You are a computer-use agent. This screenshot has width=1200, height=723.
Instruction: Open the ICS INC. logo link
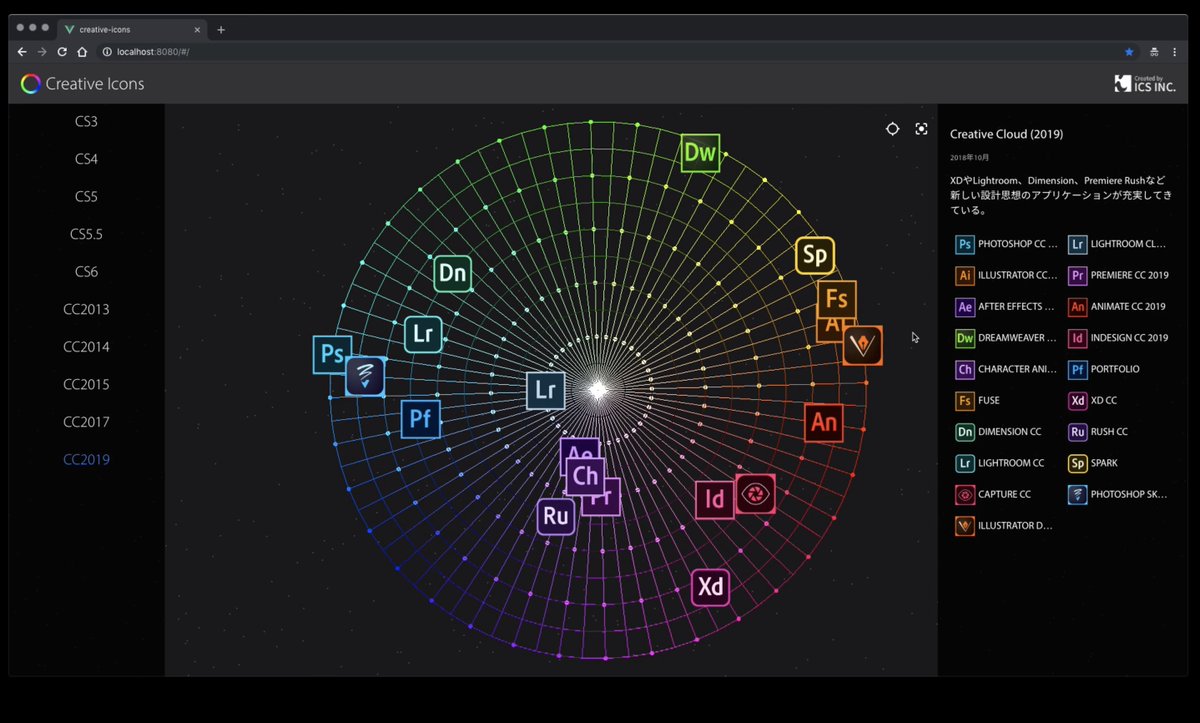pos(1145,84)
